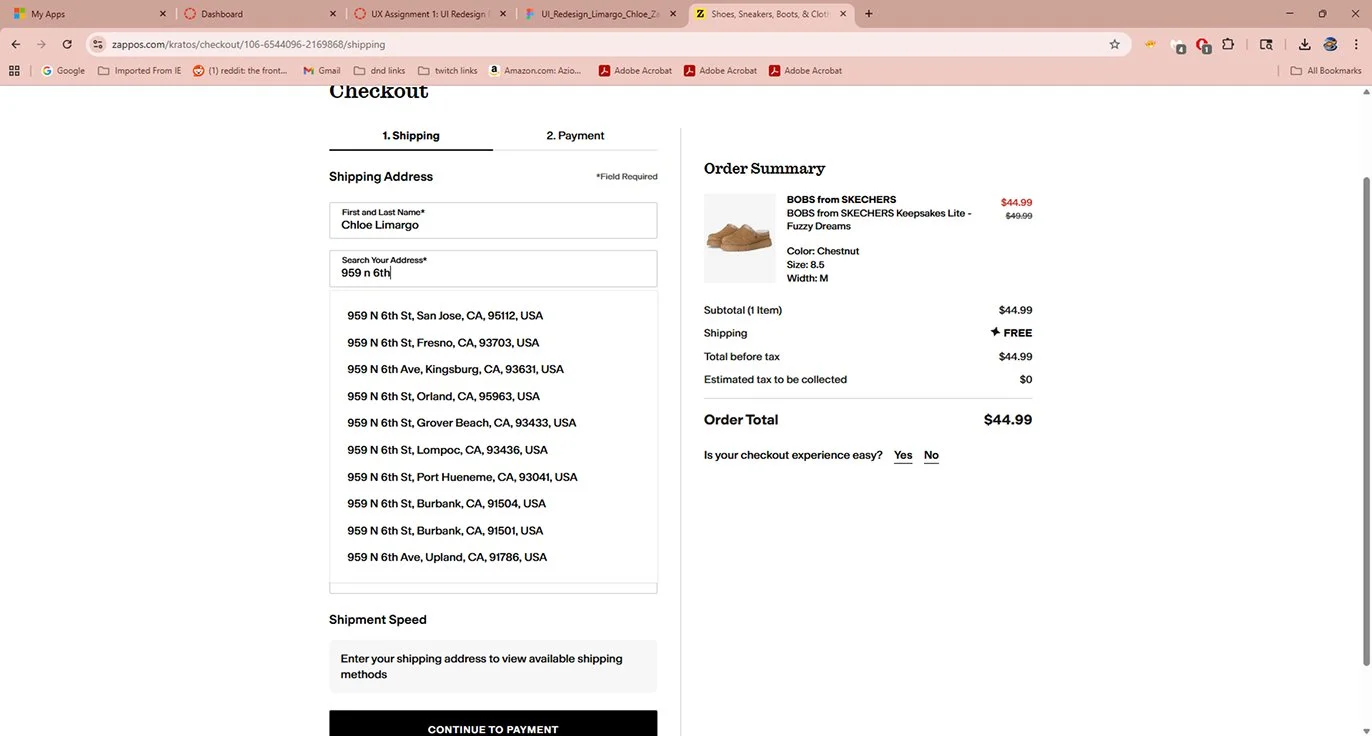Go back using the browser back arrow

click(x=16, y=44)
